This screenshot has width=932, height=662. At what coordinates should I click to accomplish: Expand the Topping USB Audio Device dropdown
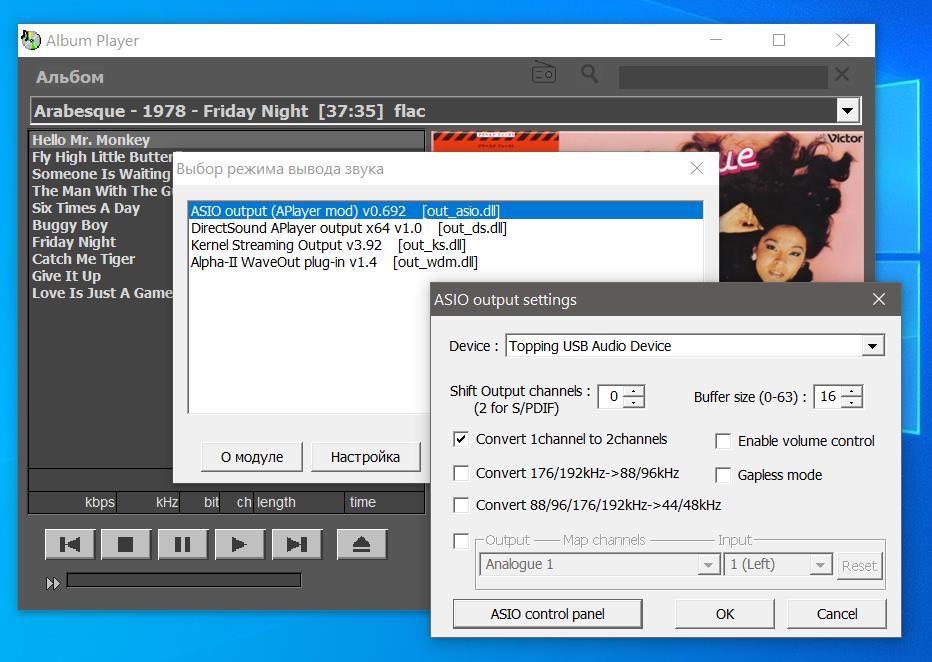click(x=873, y=346)
